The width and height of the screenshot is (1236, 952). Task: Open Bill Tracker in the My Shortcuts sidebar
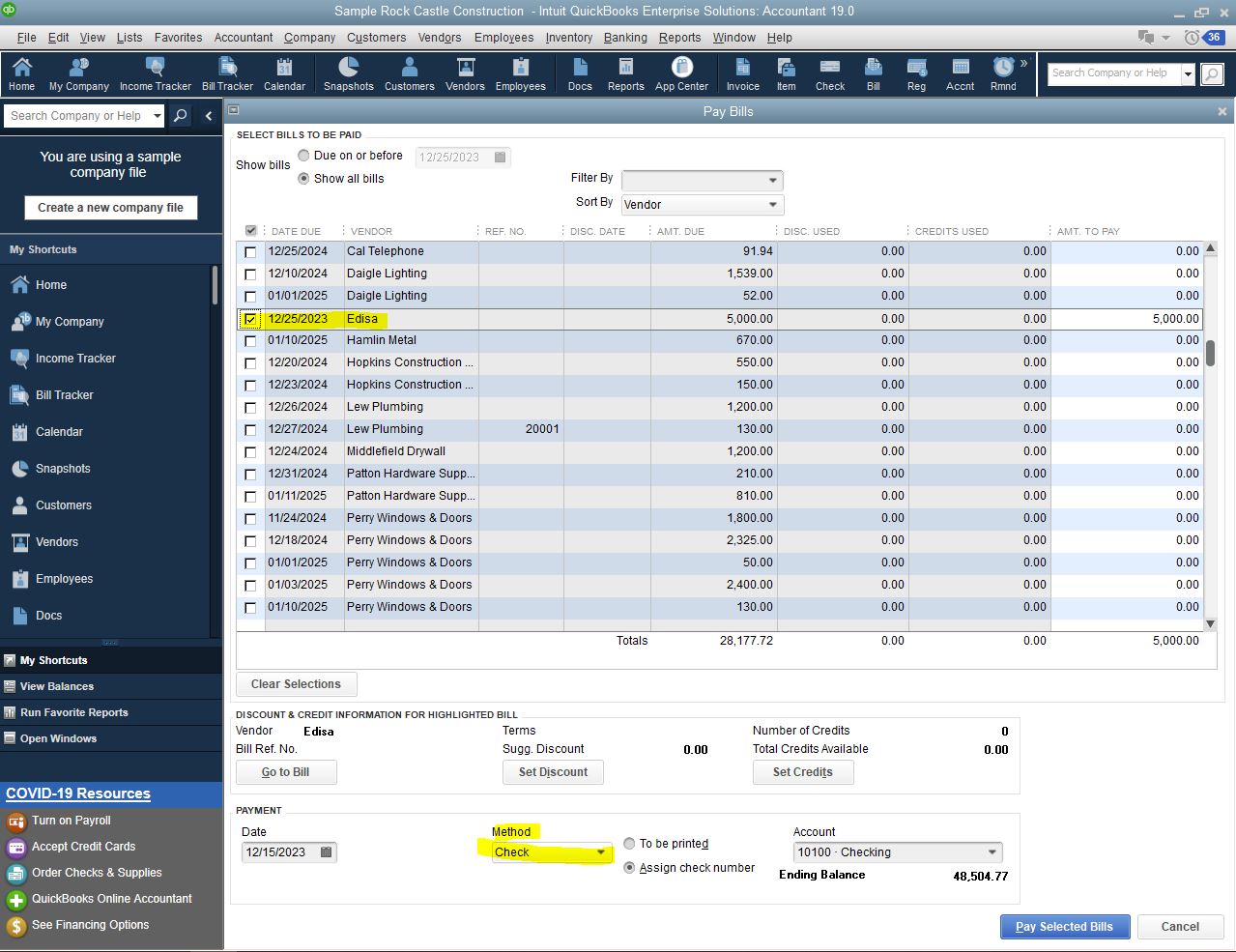coord(64,395)
